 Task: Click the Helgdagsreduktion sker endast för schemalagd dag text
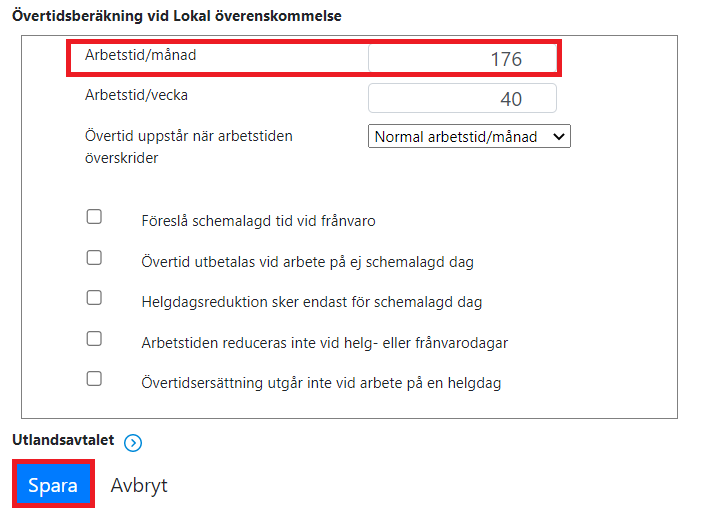(x=312, y=302)
